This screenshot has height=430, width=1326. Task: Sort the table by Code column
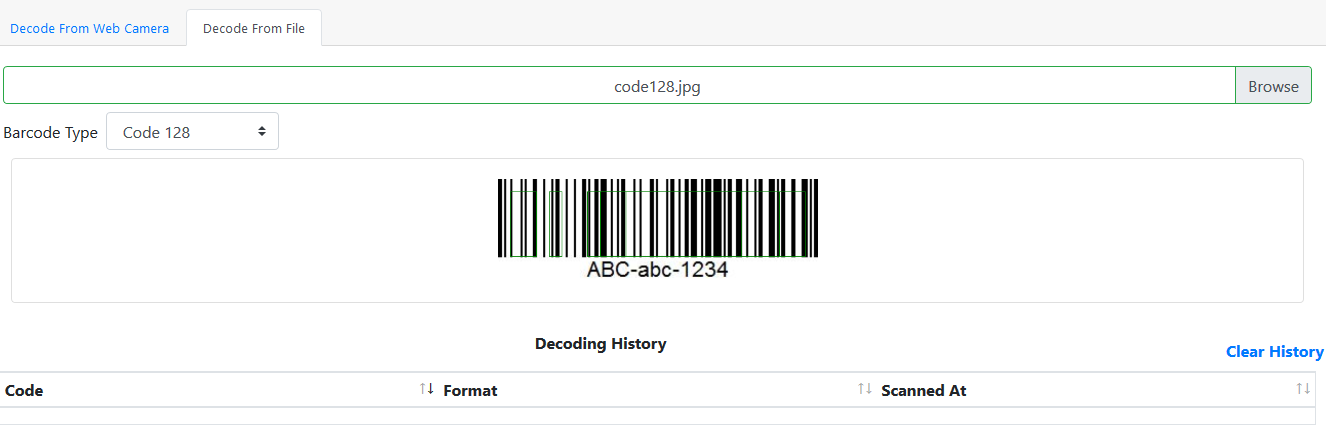[x=219, y=390]
